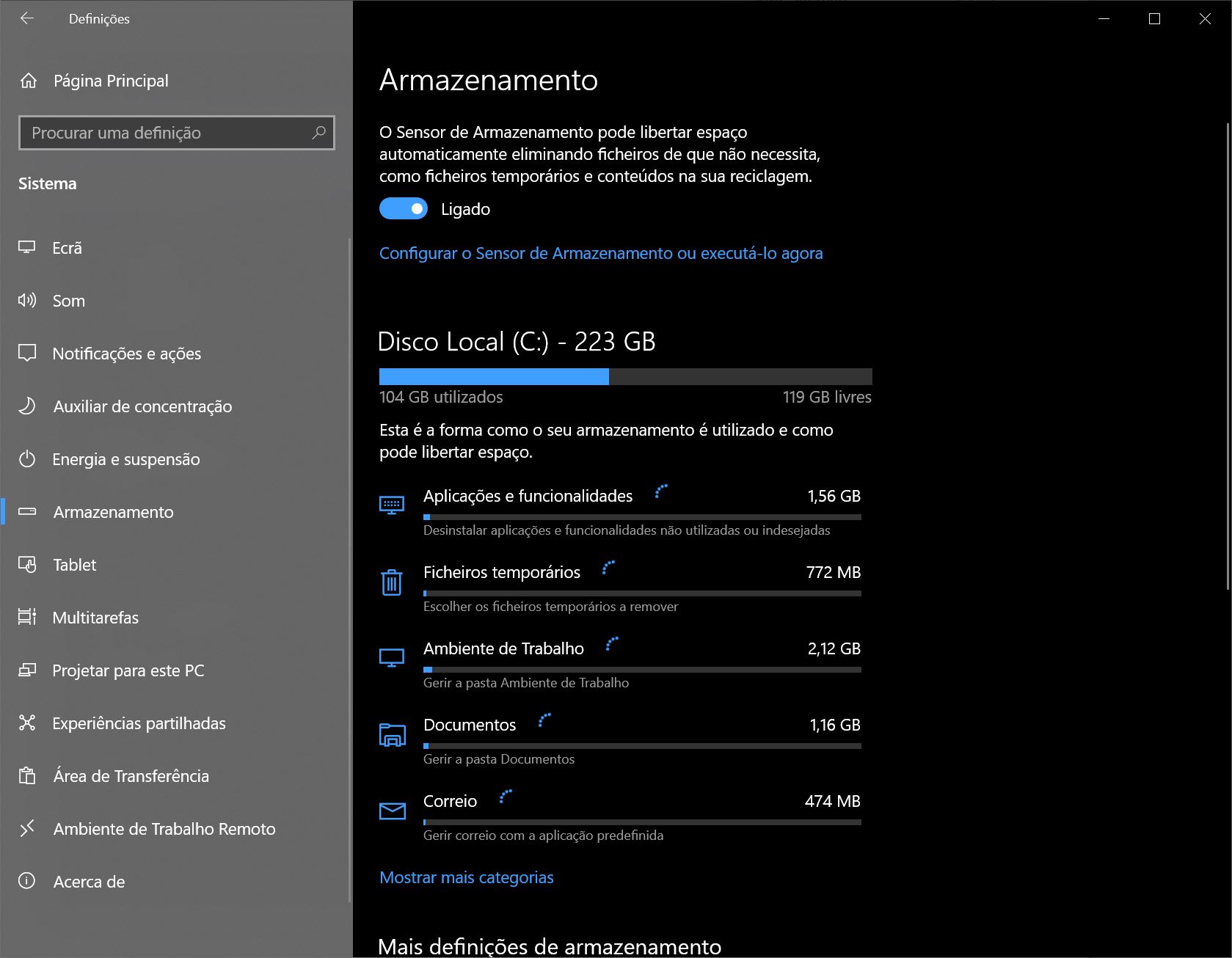Click the trash icon for Ficheiros temporários

[392, 582]
